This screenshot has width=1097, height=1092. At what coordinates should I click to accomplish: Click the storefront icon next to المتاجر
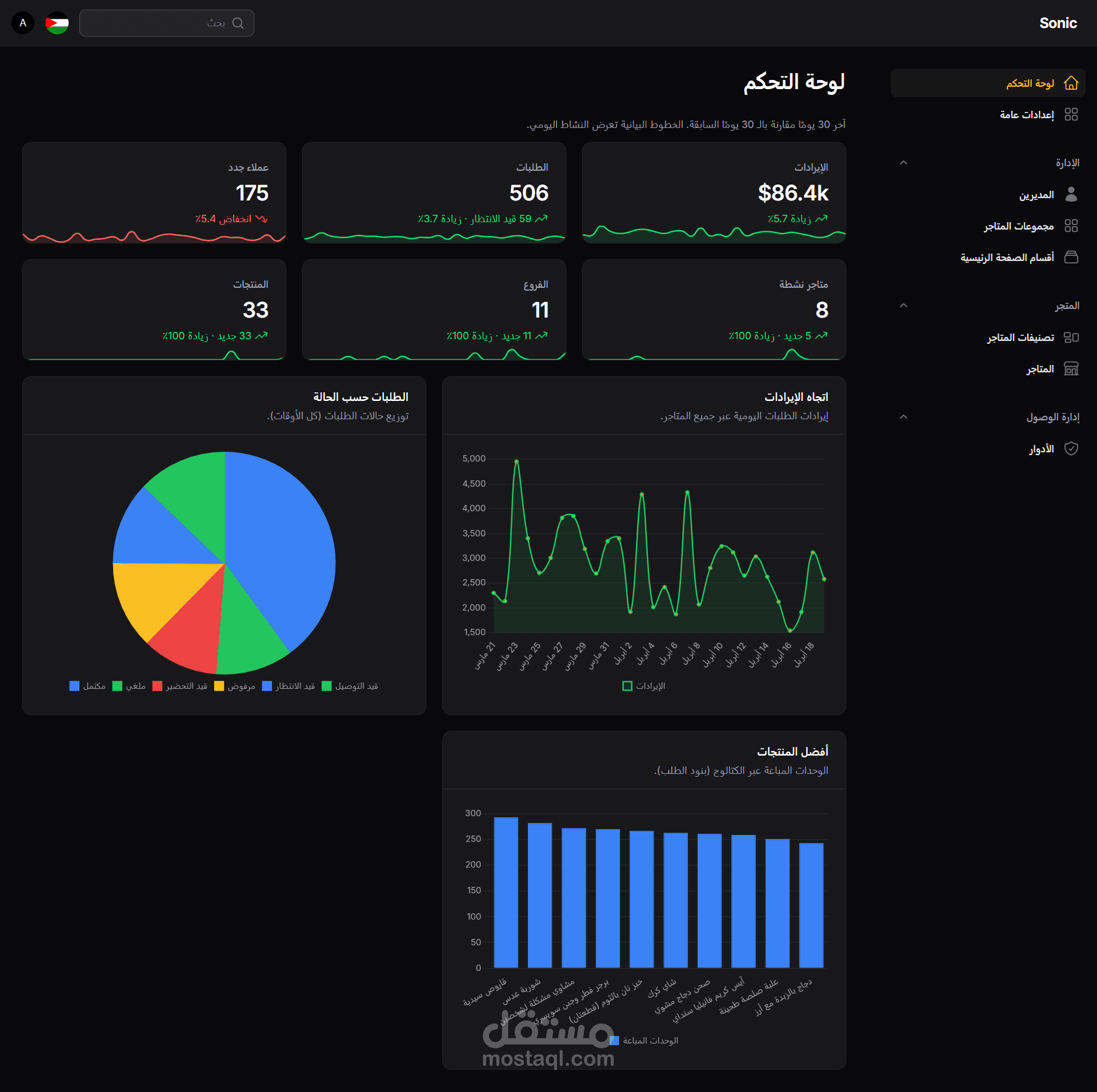1071,369
